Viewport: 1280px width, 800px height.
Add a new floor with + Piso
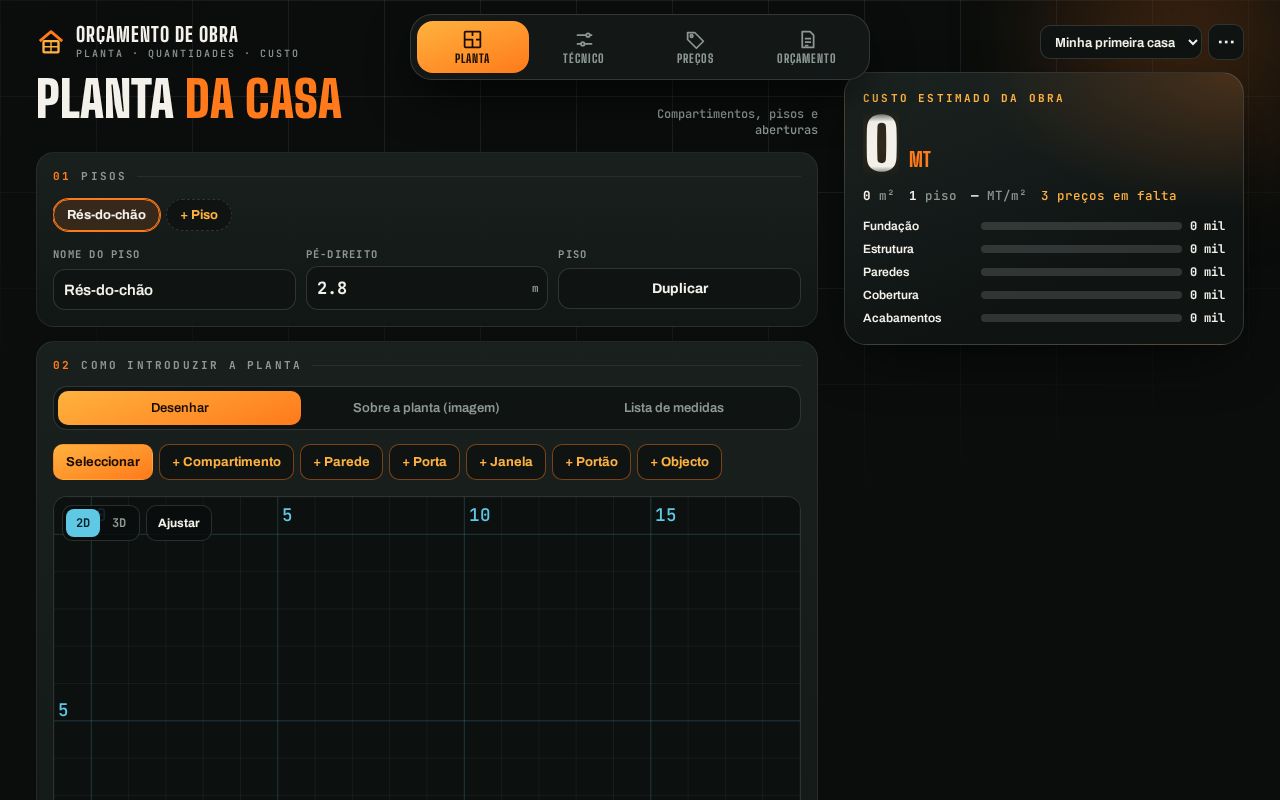199,215
